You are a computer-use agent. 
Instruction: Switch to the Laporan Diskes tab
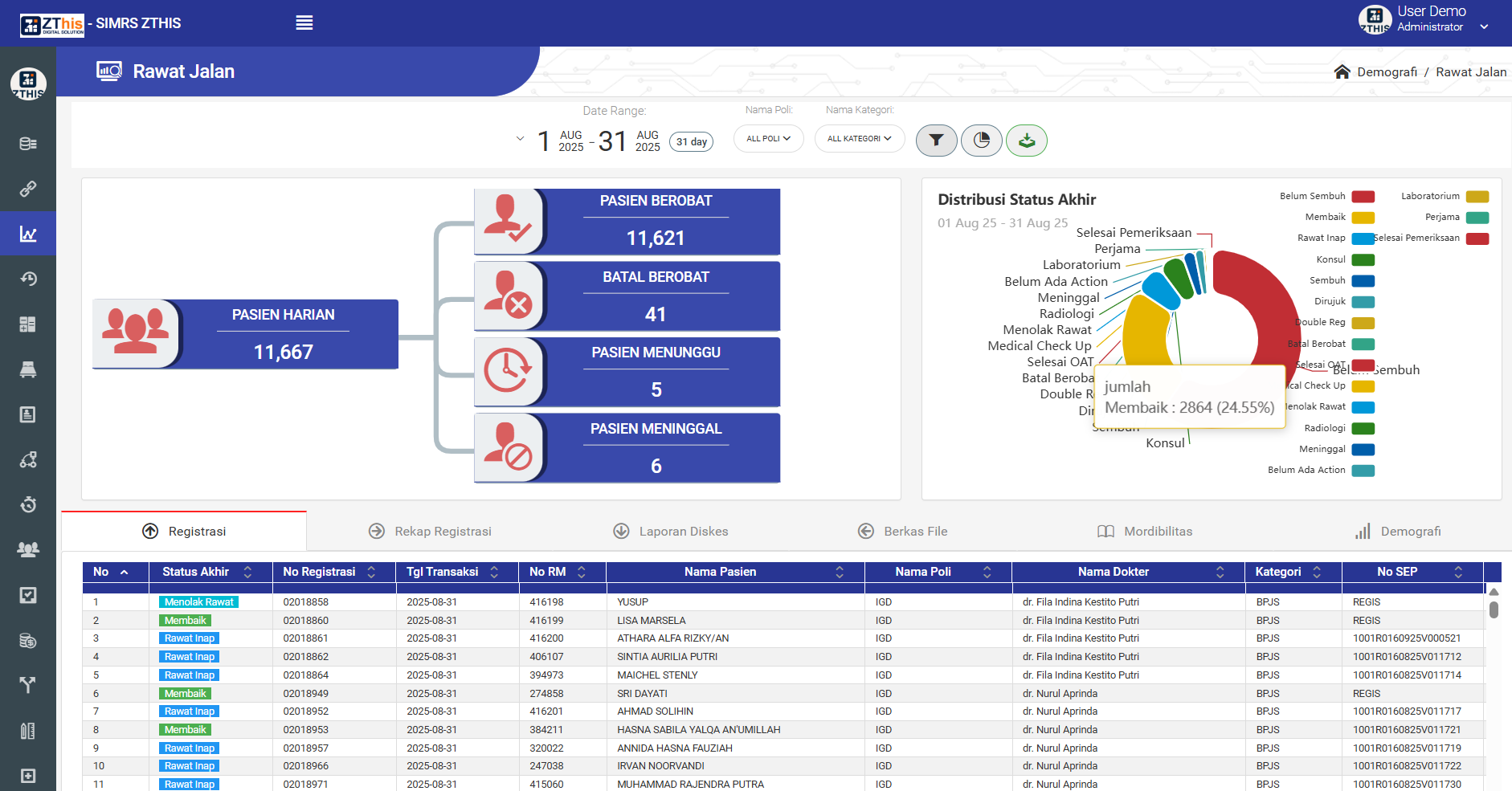pyautogui.click(x=683, y=532)
